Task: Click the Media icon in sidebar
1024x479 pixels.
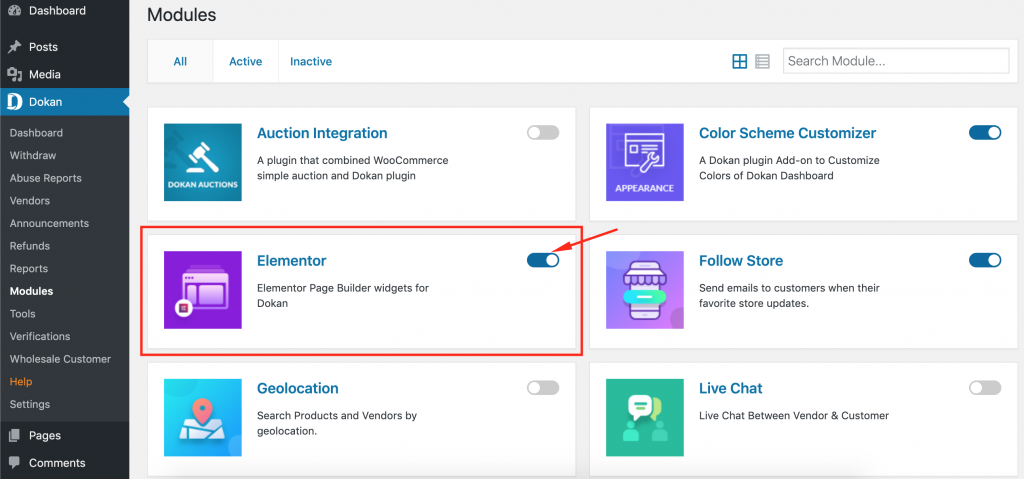Action: (x=14, y=74)
